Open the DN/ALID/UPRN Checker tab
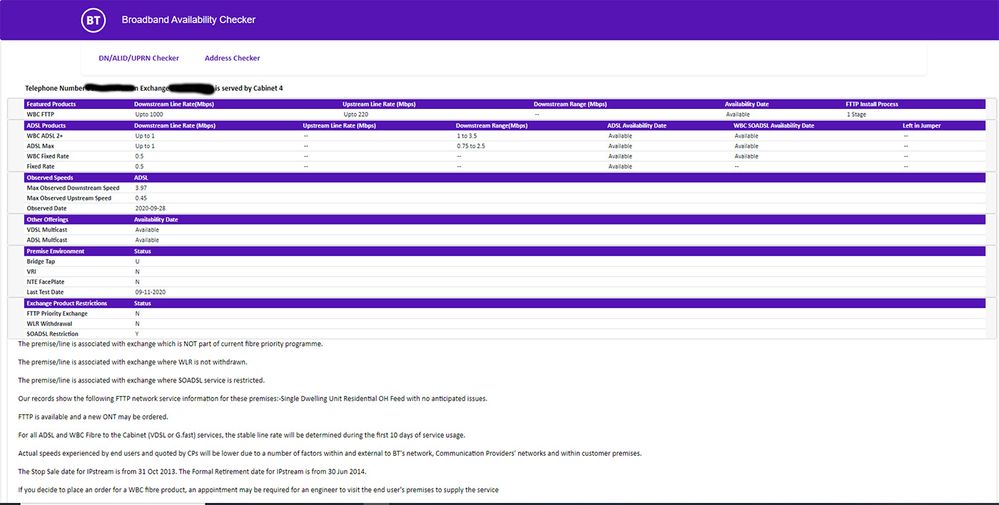 point(138,58)
